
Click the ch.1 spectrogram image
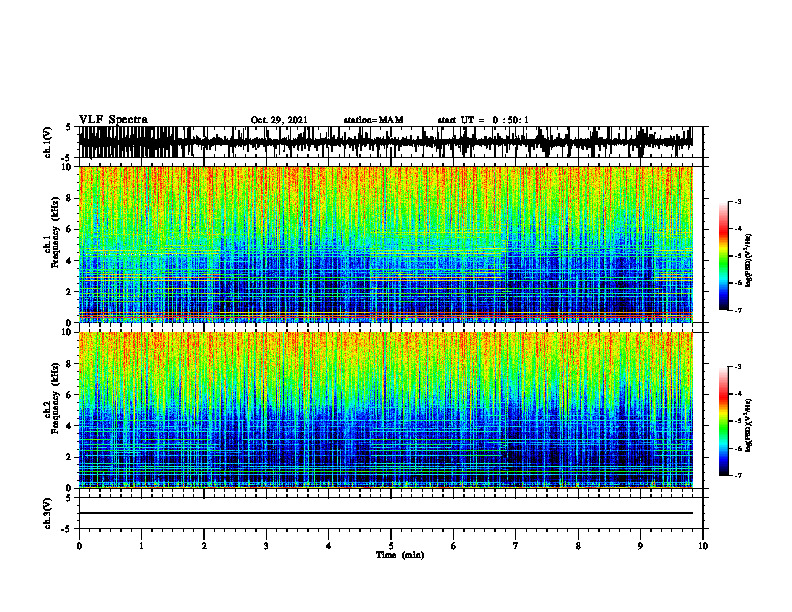385,244
